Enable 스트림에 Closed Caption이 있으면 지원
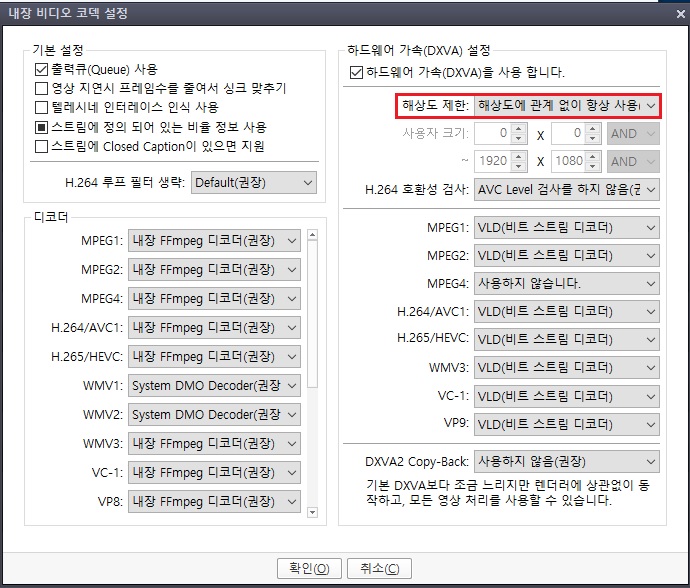 (x=41, y=146)
